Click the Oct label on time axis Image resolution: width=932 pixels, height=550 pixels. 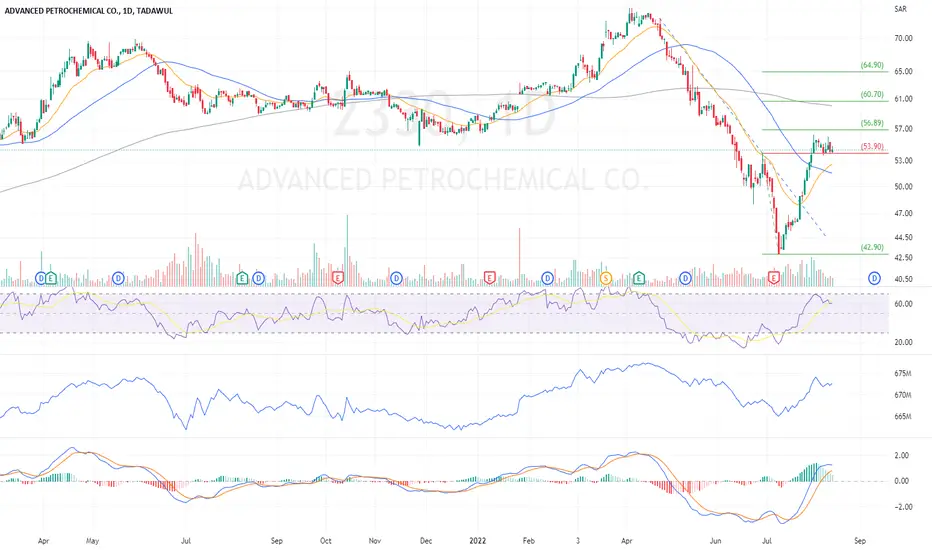click(x=326, y=541)
